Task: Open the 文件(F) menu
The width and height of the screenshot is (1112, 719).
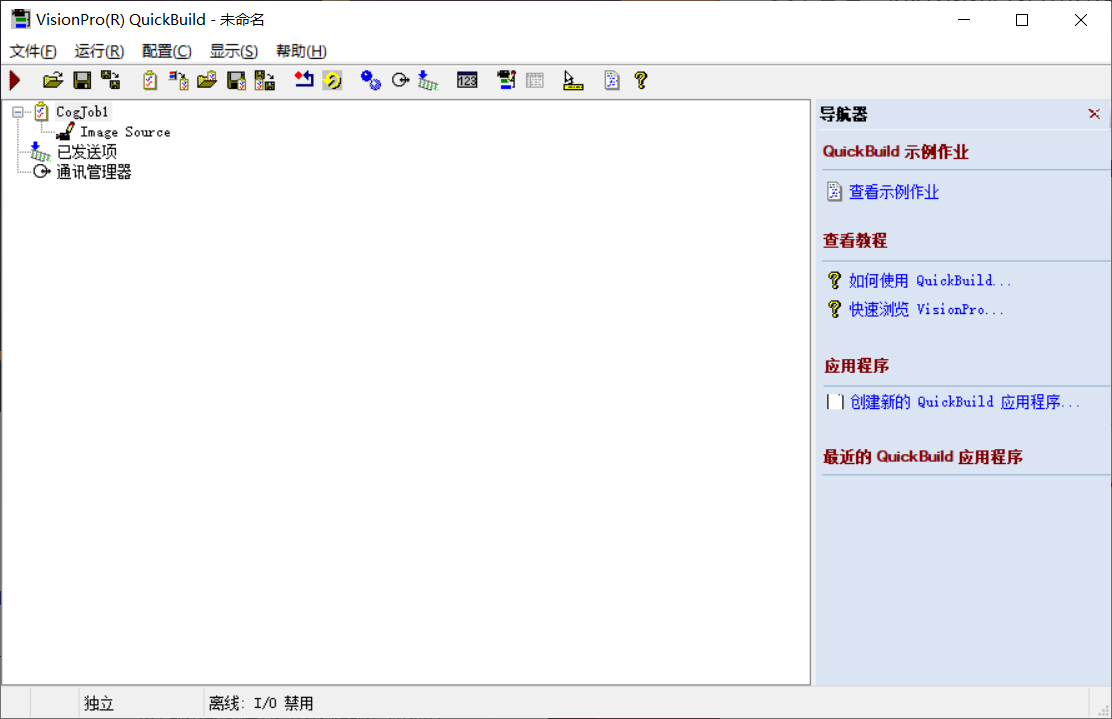Action: pyautogui.click(x=33, y=51)
